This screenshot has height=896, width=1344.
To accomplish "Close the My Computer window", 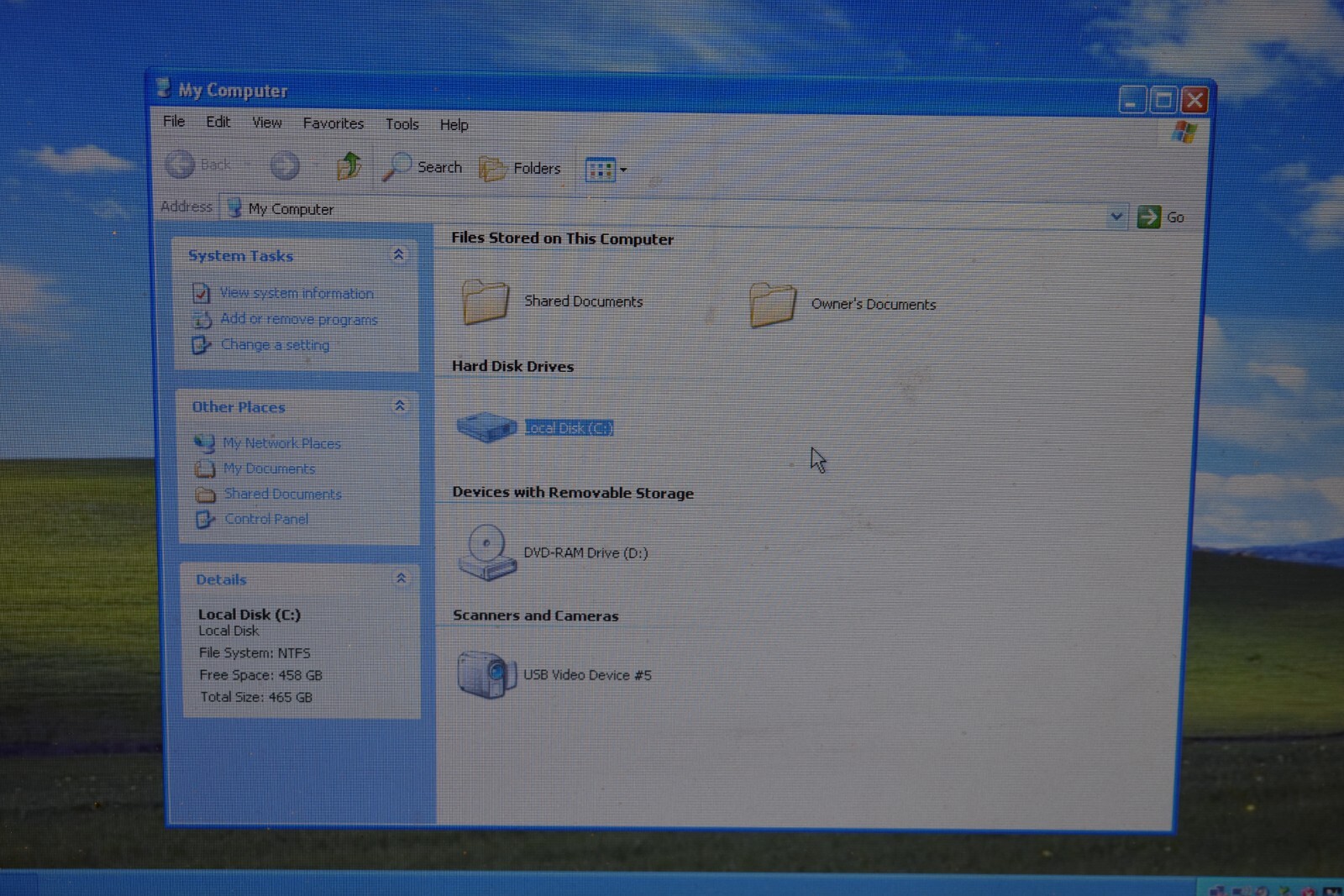I will pyautogui.click(x=1194, y=101).
